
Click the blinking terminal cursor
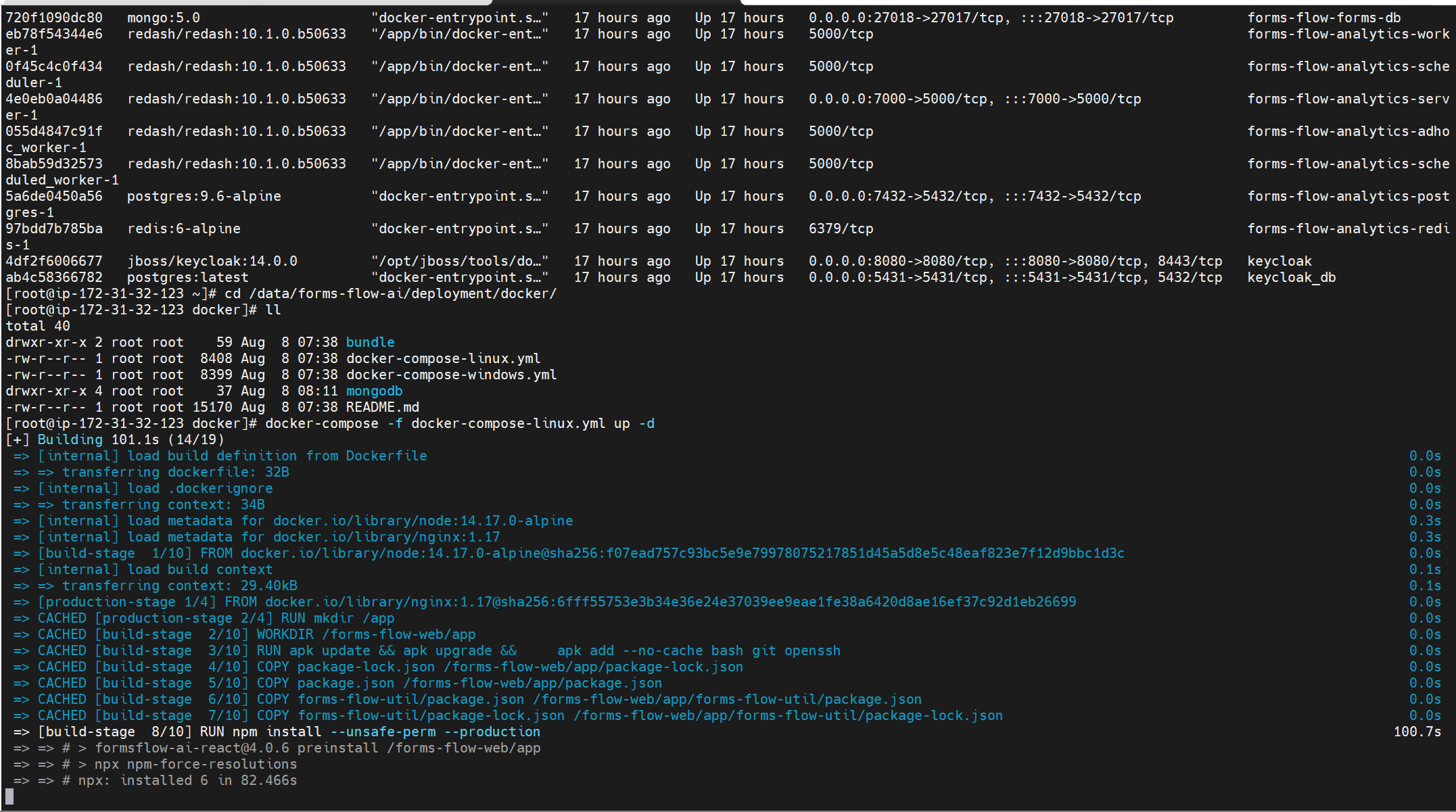(x=10, y=796)
